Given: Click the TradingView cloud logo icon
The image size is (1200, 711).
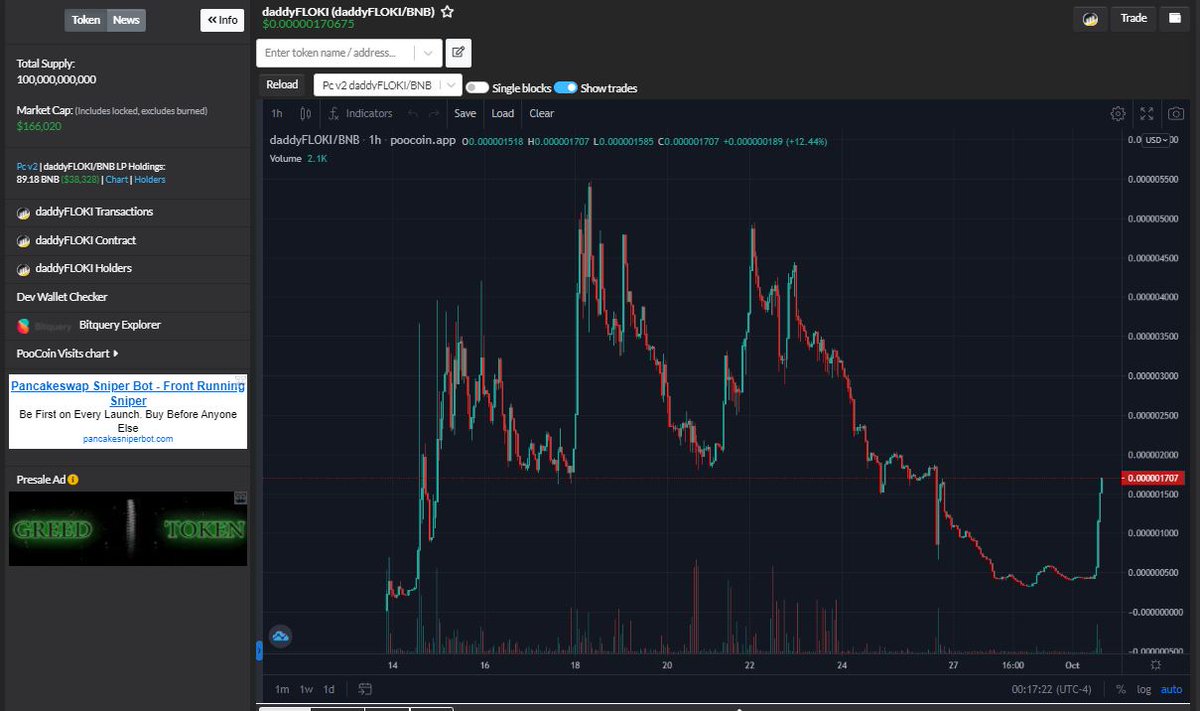Looking at the screenshot, I should [x=280, y=636].
